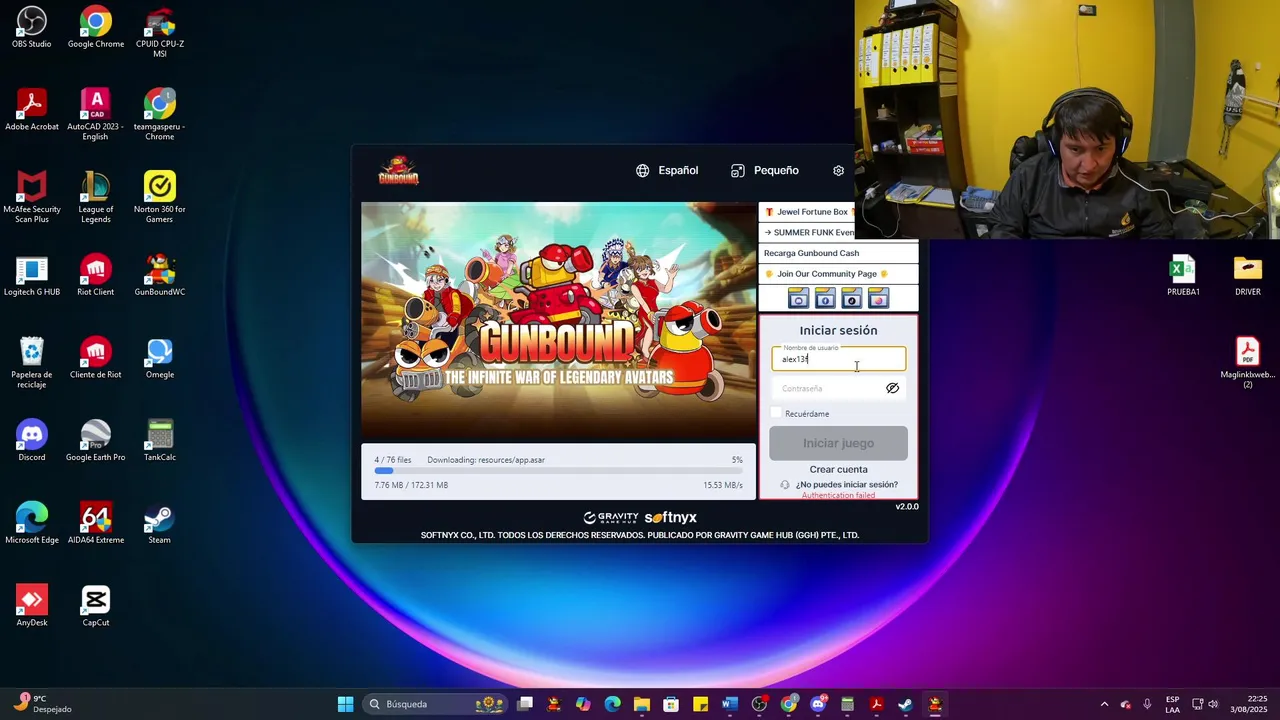Open Microsoft Word from taskbar

(x=730, y=704)
